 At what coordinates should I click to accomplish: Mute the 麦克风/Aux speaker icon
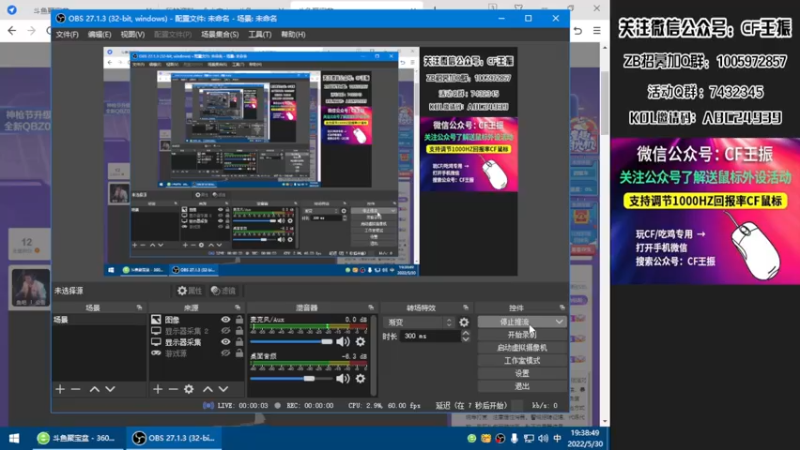tap(343, 342)
